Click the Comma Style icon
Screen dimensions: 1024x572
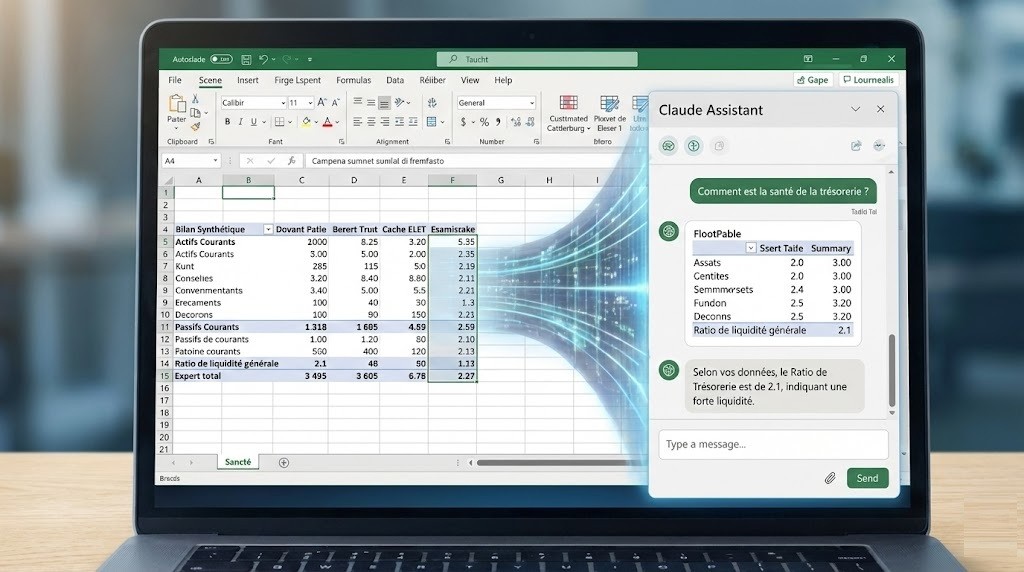tap(498, 121)
